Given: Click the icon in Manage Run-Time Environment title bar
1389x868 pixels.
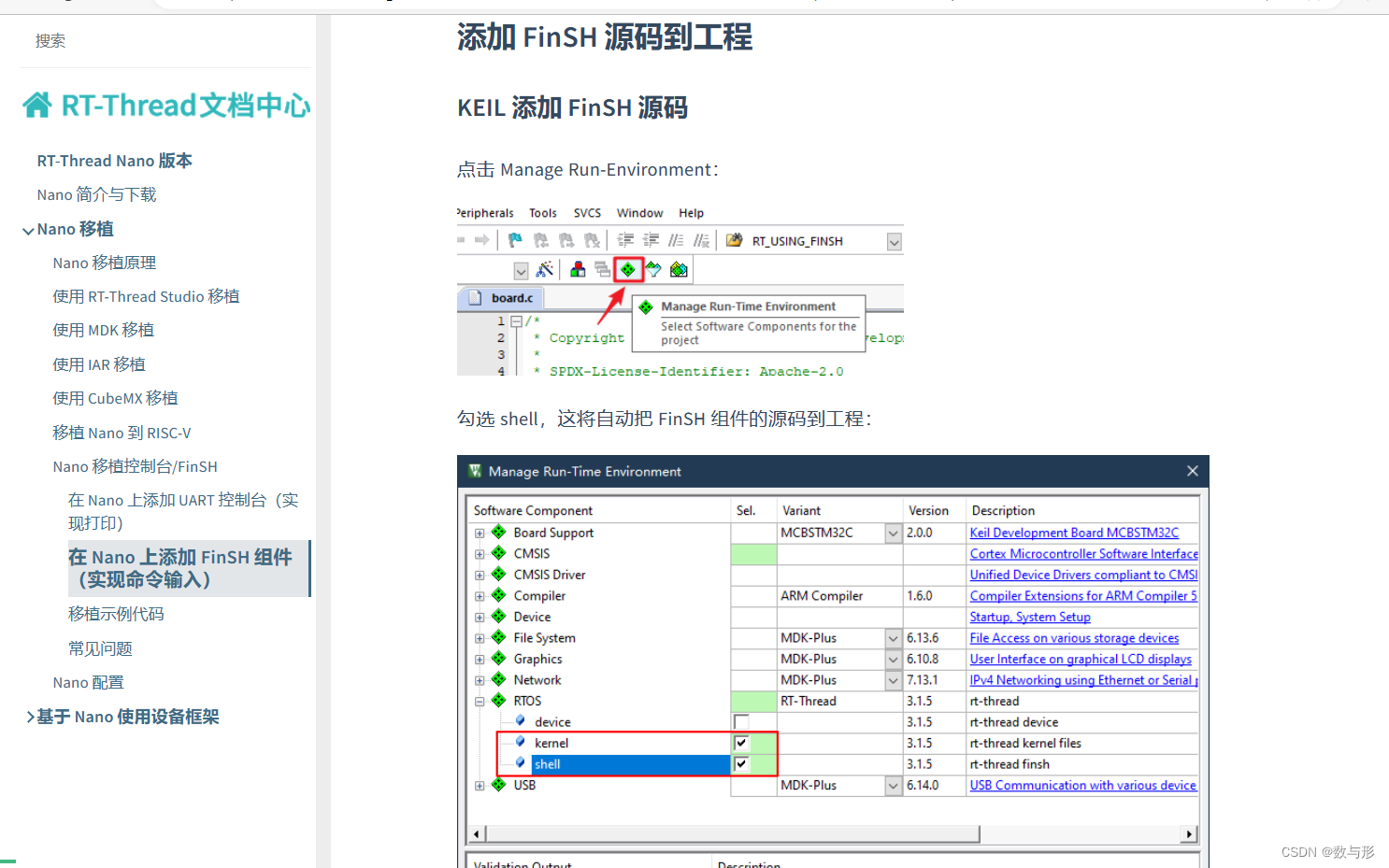Looking at the screenshot, I should tap(475, 471).
